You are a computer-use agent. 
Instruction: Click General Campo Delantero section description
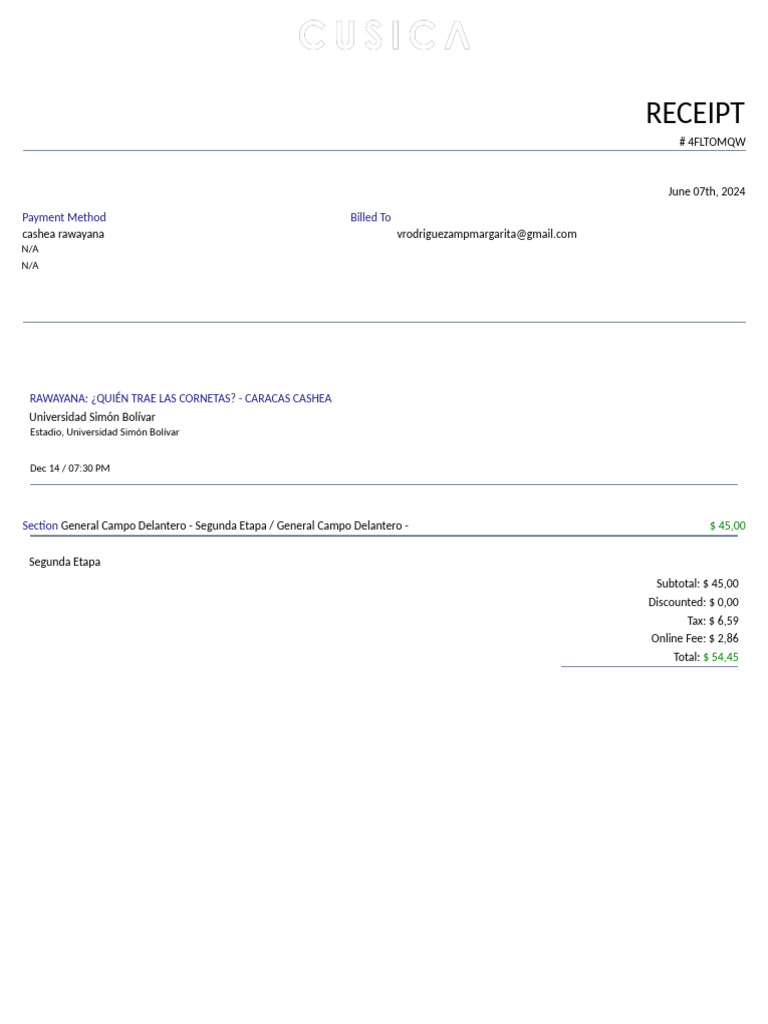click(234, 525)
